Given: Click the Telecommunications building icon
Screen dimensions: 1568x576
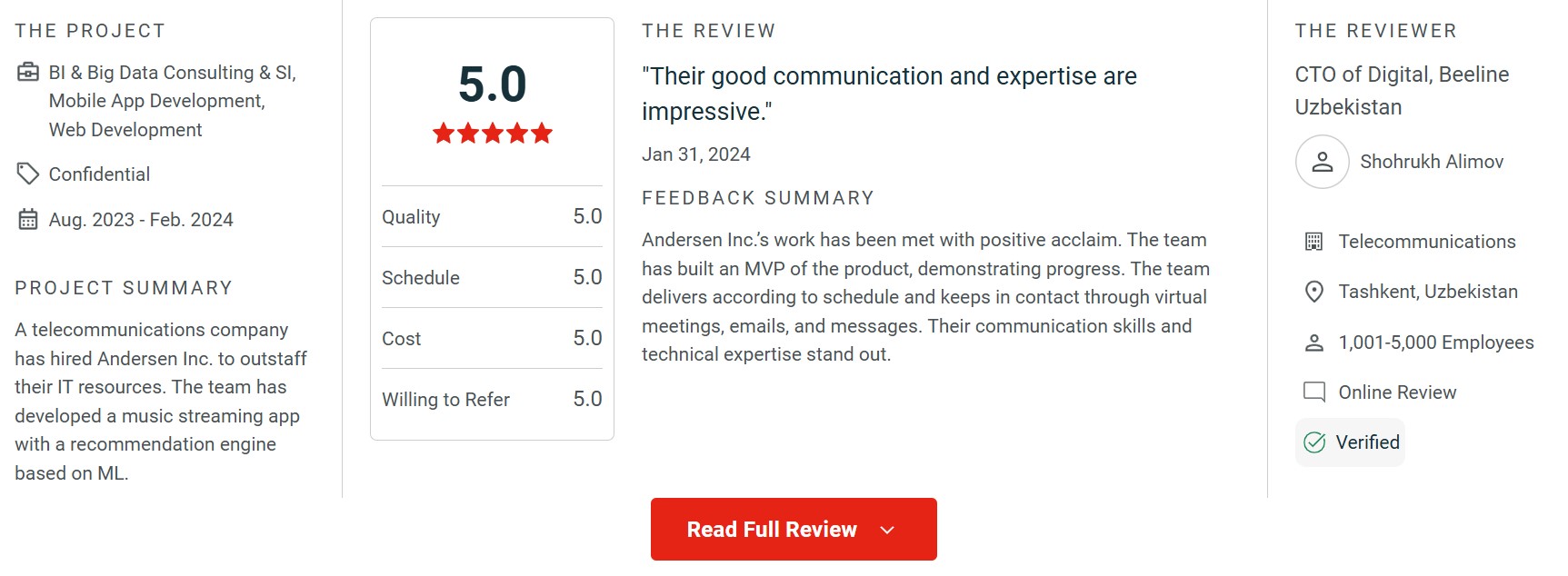Looking at the screenshot, I should click(1313, 242).
